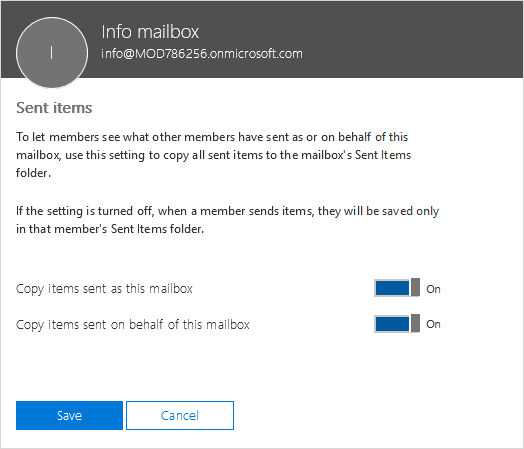Click the Sent items heading

click(x=54, y=108)
